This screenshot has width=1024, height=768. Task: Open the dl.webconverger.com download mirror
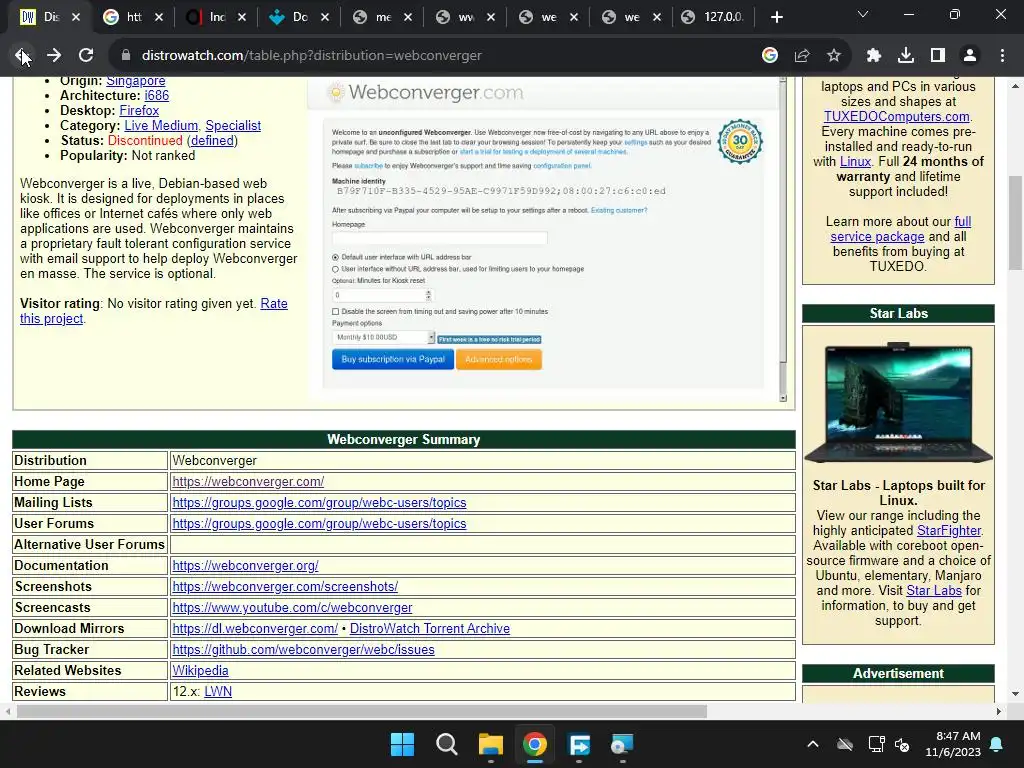(x=255, y=628)
